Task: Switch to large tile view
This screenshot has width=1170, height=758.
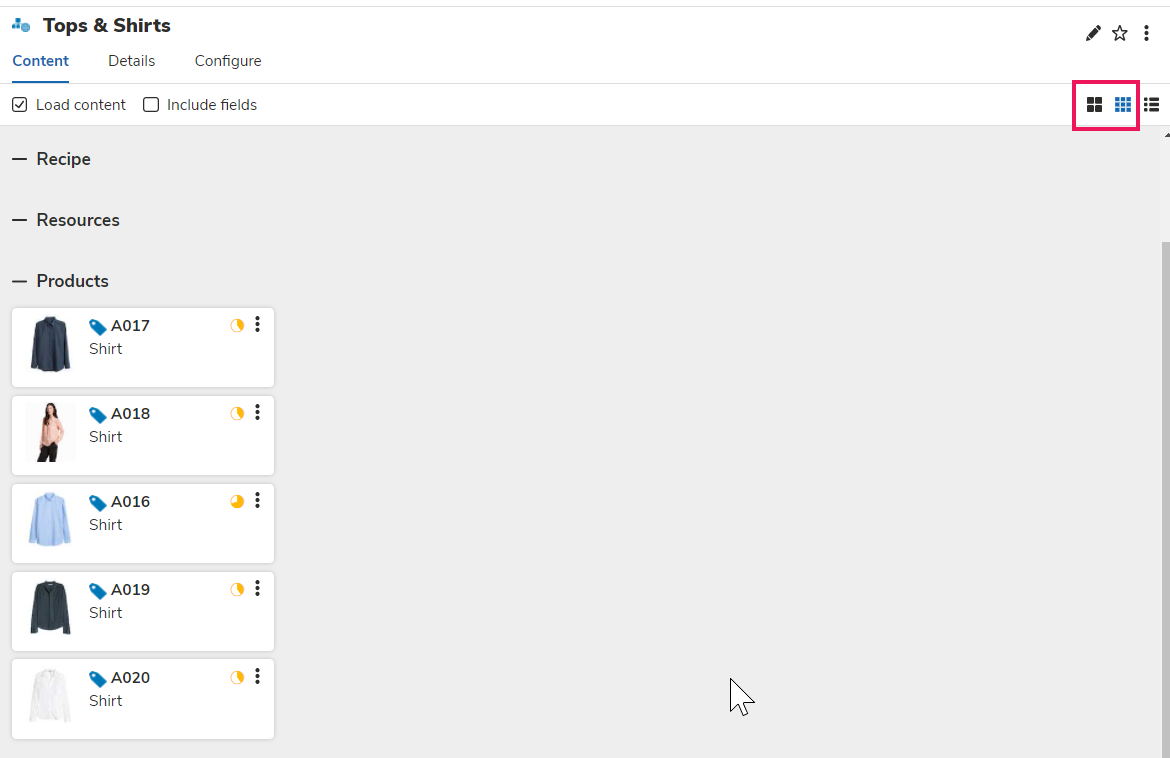Action: point(1094,104)
